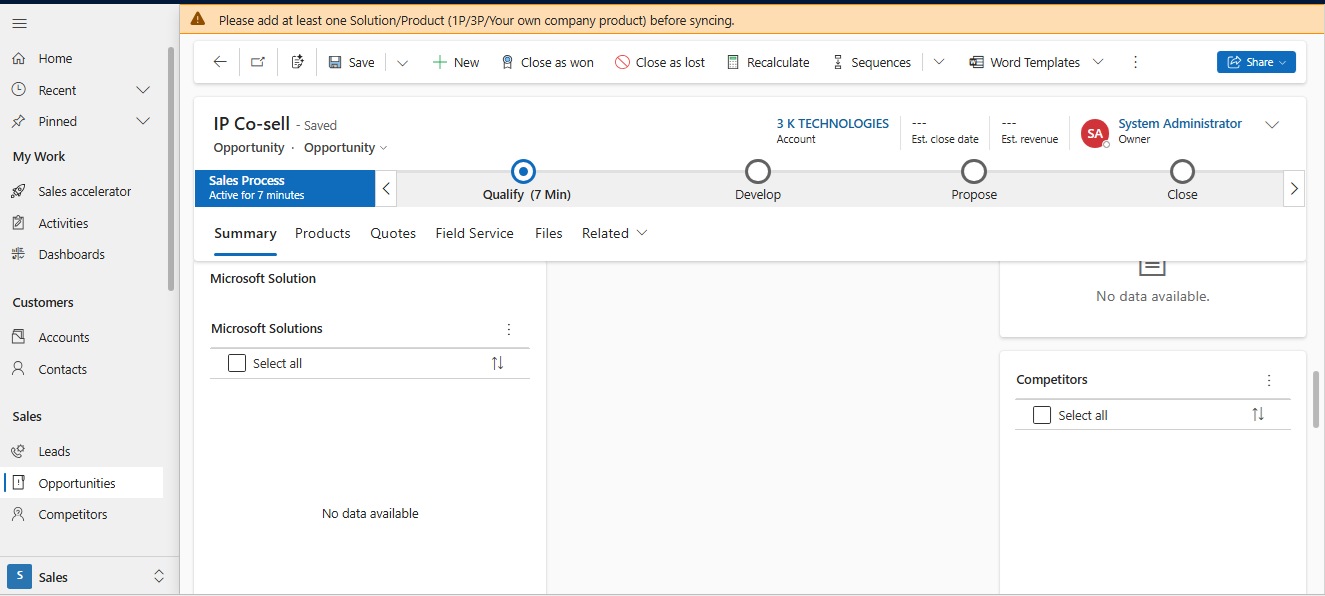Viewport: 1325px width, 596px height.
Task: Check Select all in Competitors grid
Action: 1042,415
